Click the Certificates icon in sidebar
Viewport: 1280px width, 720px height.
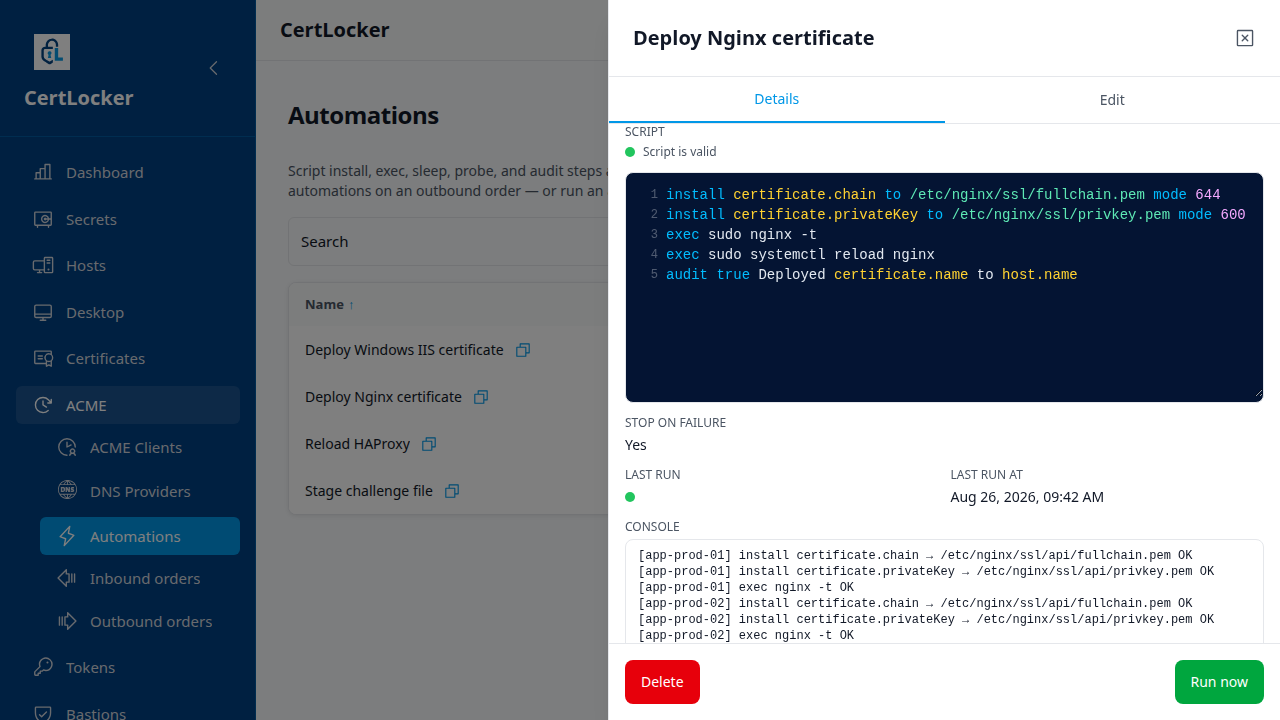(x=43, y=358)
